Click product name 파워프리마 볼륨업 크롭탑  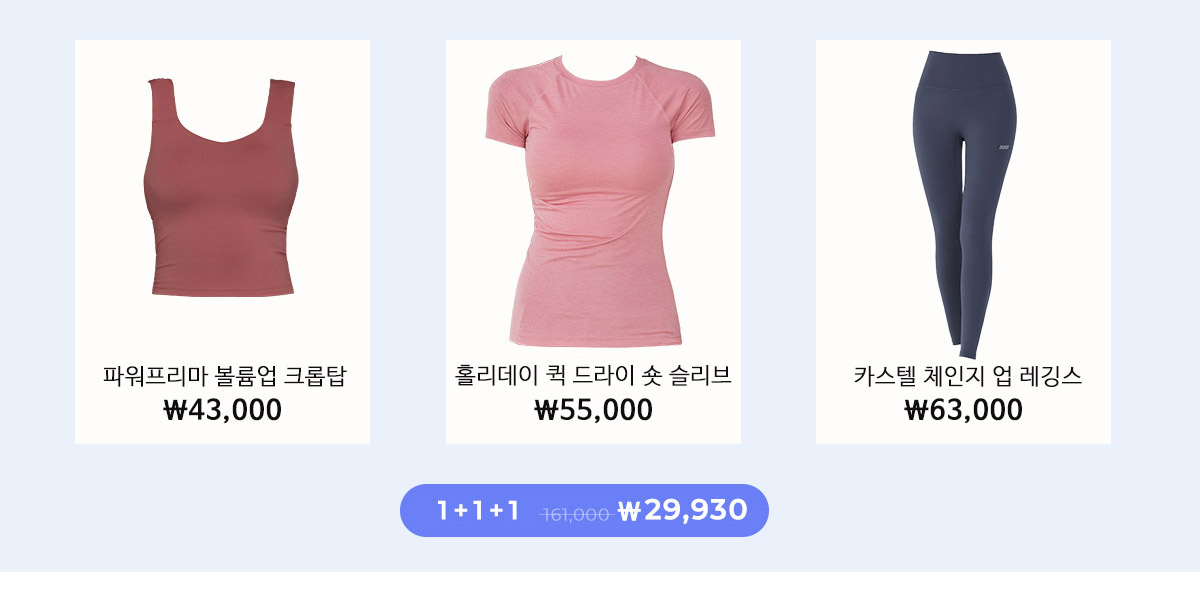[x=224, y=377]
